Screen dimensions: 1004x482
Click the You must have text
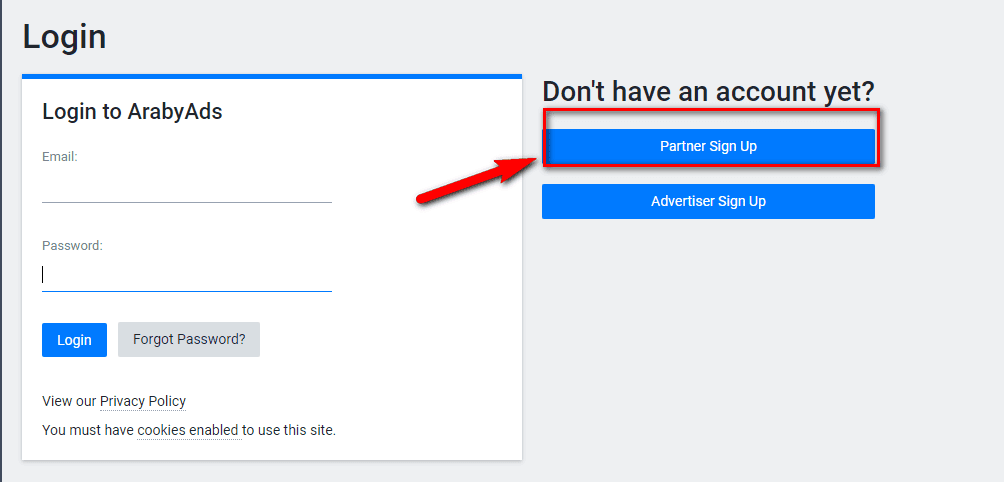pos(88,430)
